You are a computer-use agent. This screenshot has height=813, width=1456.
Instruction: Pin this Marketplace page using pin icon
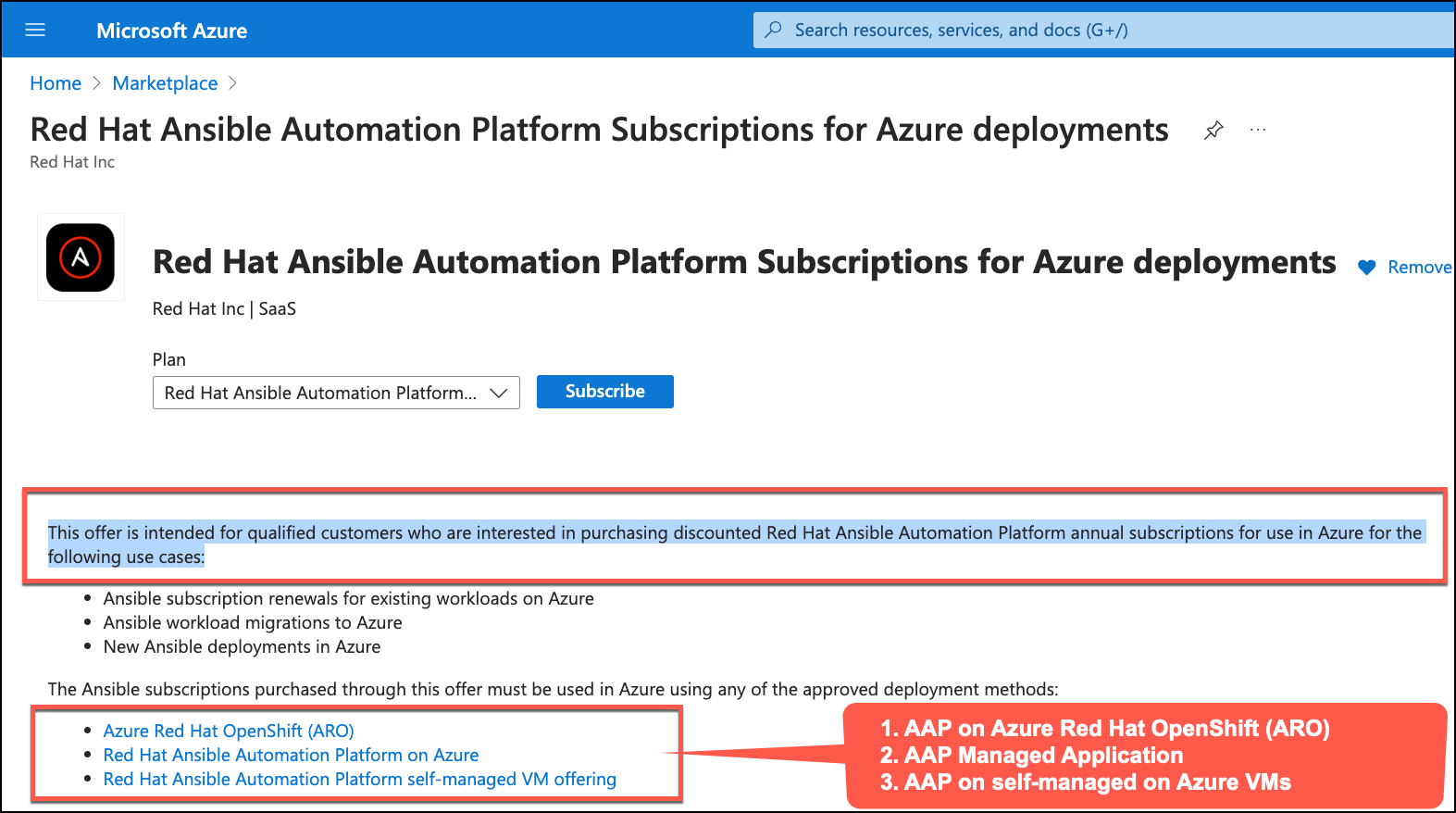(1213, 131)
